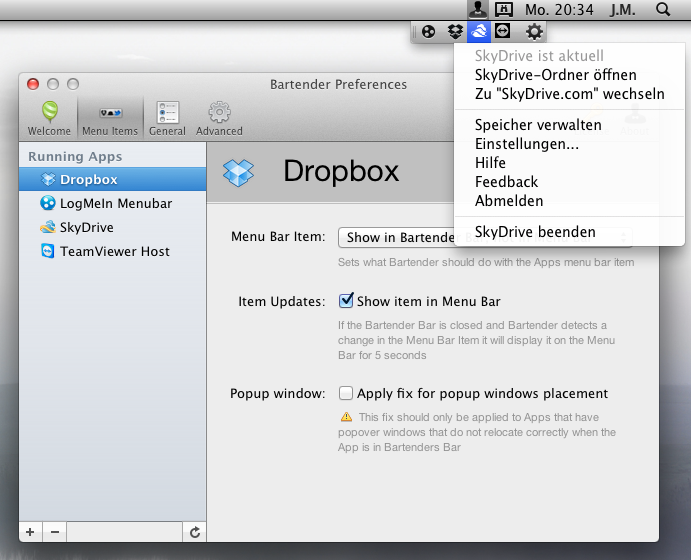691x560 pixels.
Task: Select TeamViewer Host in Running Apps
Action: (112, 251)
